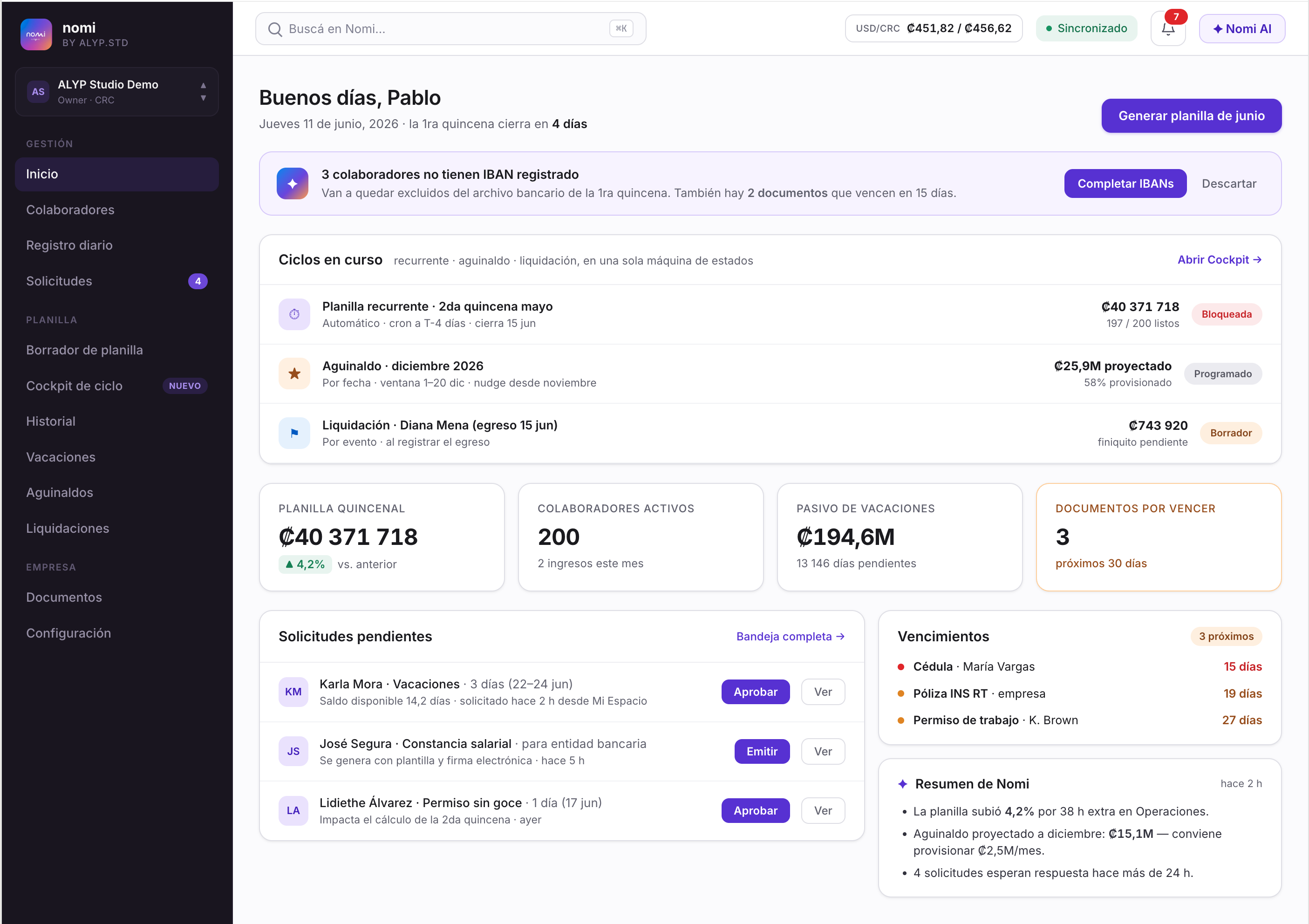Open the Colaboradores activos stat card

click(641, 537)
